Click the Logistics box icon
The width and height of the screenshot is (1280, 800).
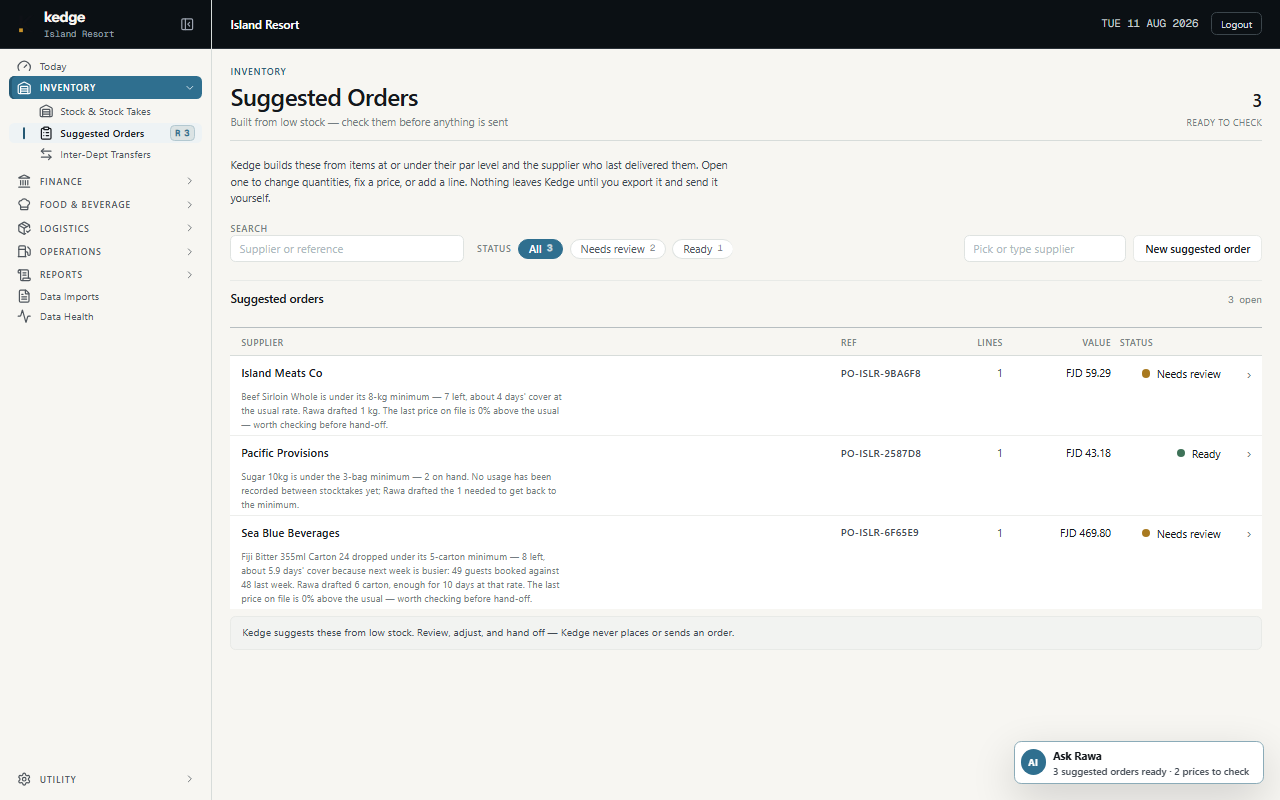coord(25,228)
